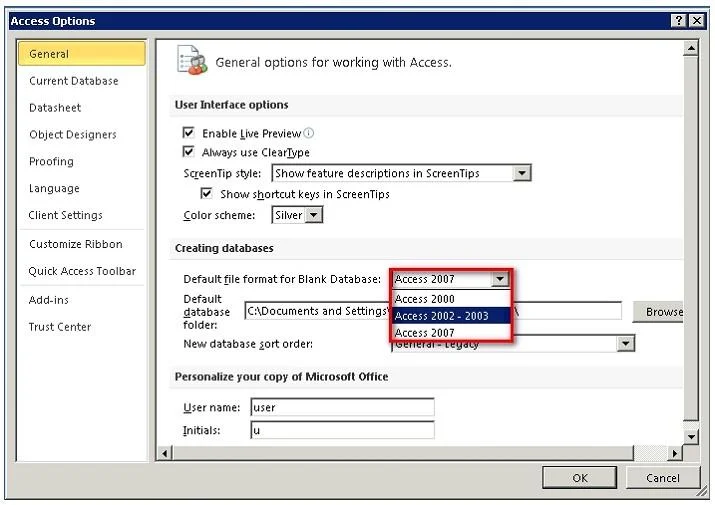Click the Default database folder path field
Image resolution: width=715 pixels, height=505 pixels.
433,311
